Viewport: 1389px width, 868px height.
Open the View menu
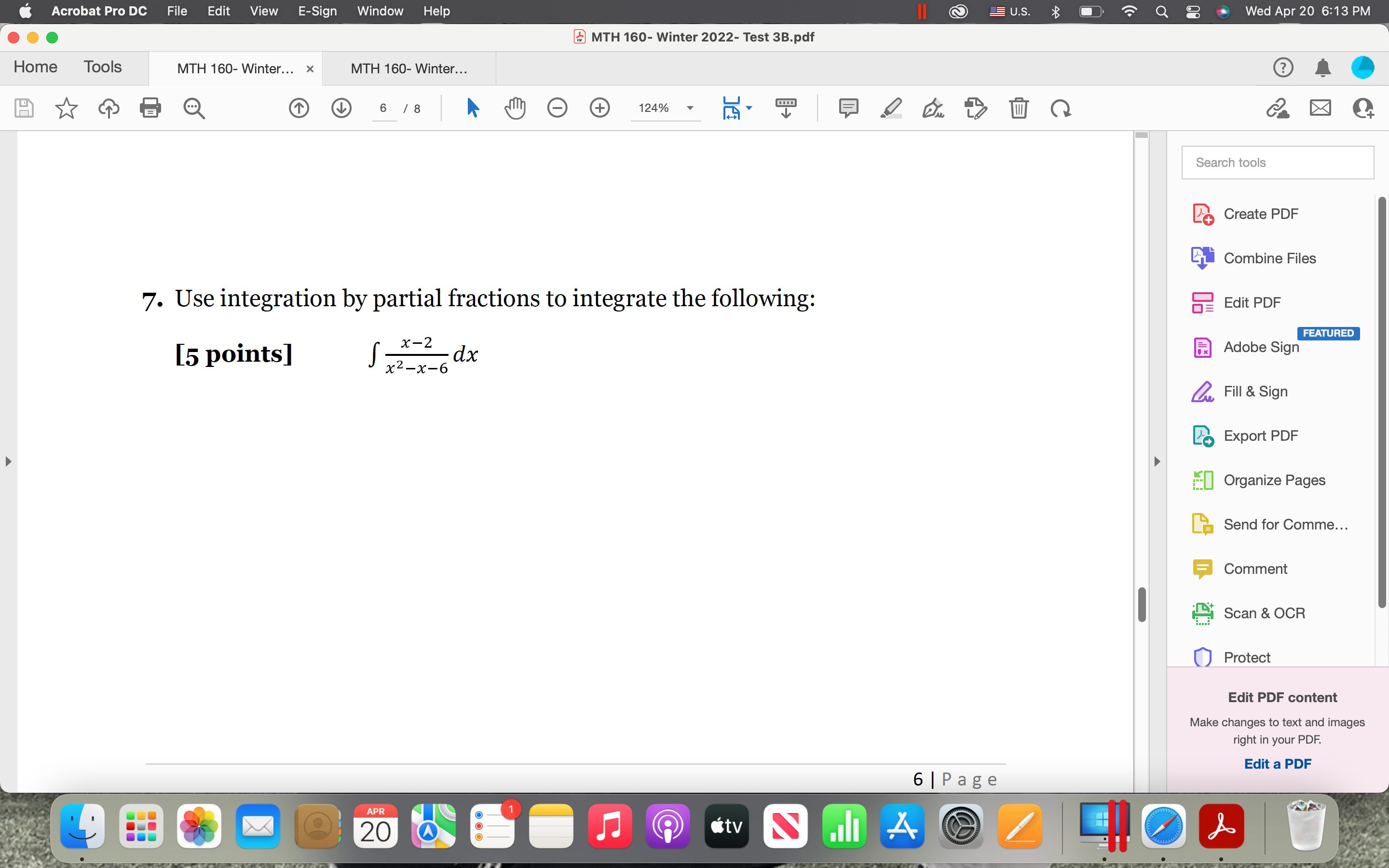(x=263, y=11)
